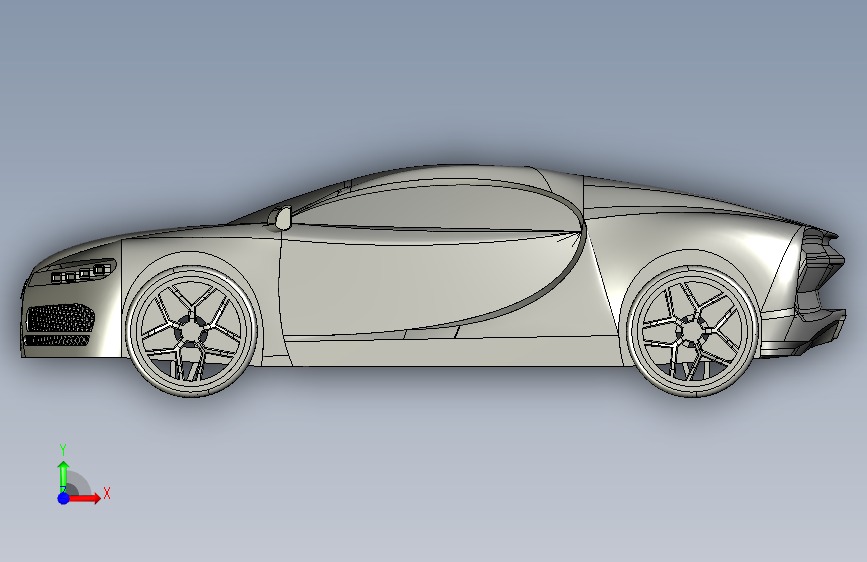Select the front mesh grille
The image size is (867, 562).
coord(60,318)
